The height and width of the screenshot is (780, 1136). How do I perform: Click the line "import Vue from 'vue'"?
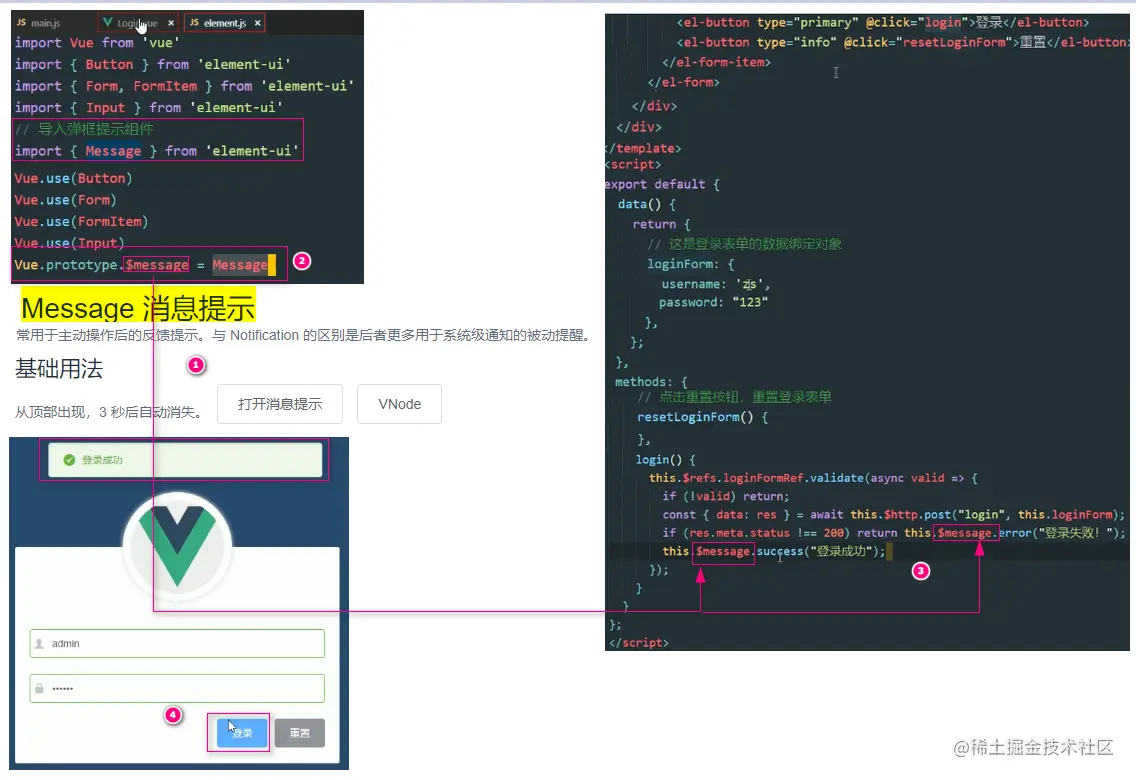click(96, 43)
